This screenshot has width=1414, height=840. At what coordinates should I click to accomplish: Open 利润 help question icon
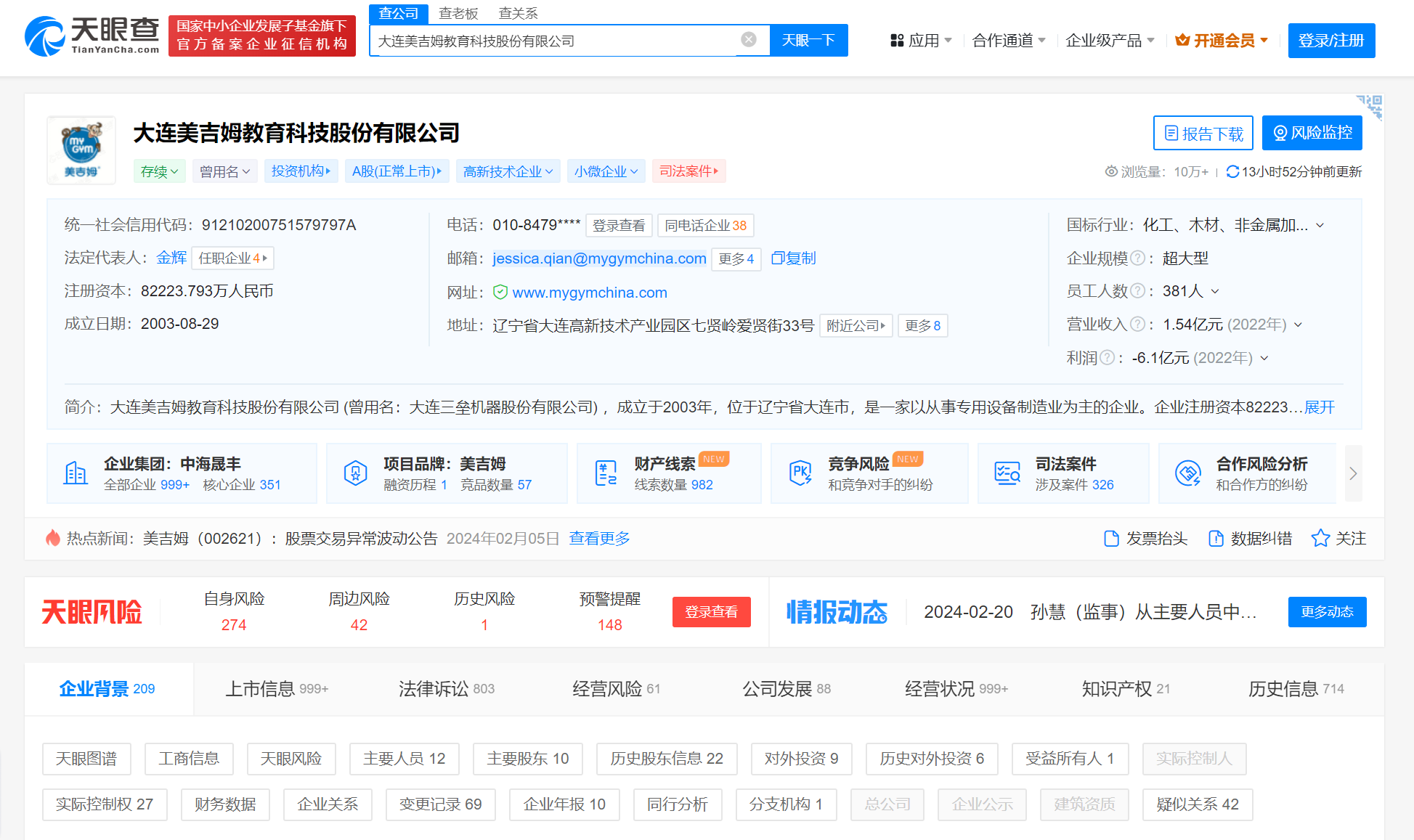(x=1108, y=358)
